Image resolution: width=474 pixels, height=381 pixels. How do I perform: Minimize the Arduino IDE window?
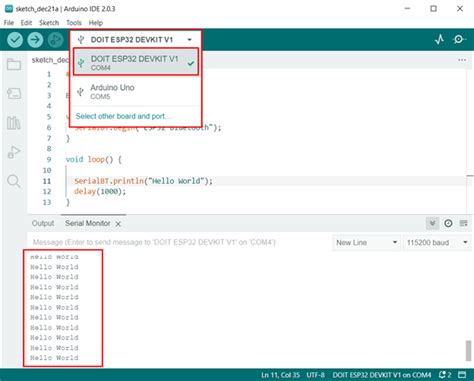pyautogui.click(x=407, y=9)
